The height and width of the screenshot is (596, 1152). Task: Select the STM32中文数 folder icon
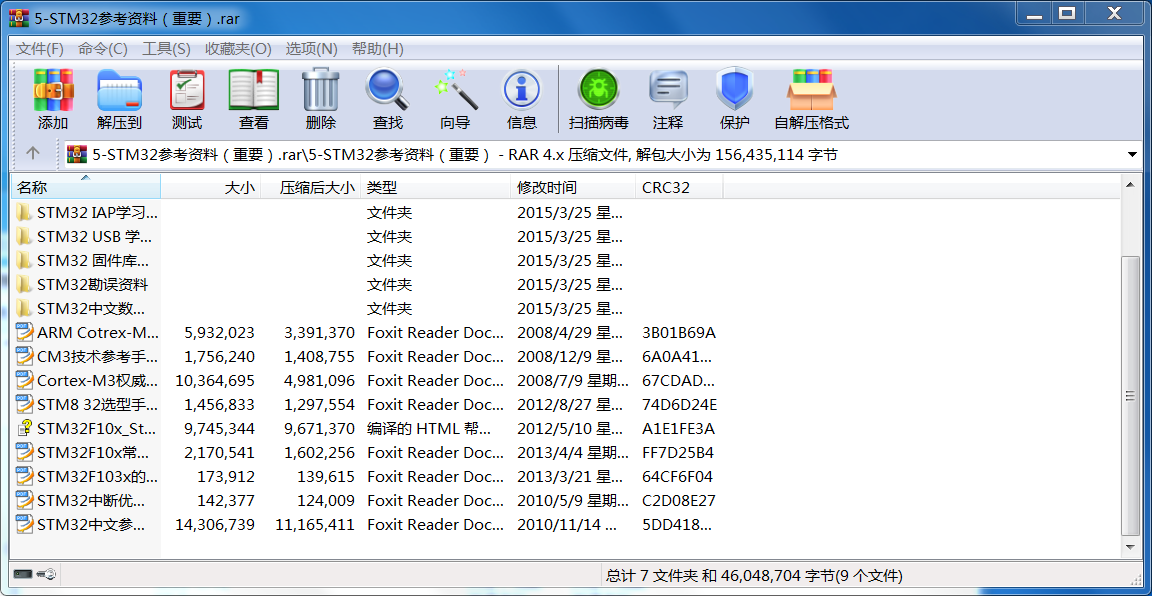(x=24, y=308)
